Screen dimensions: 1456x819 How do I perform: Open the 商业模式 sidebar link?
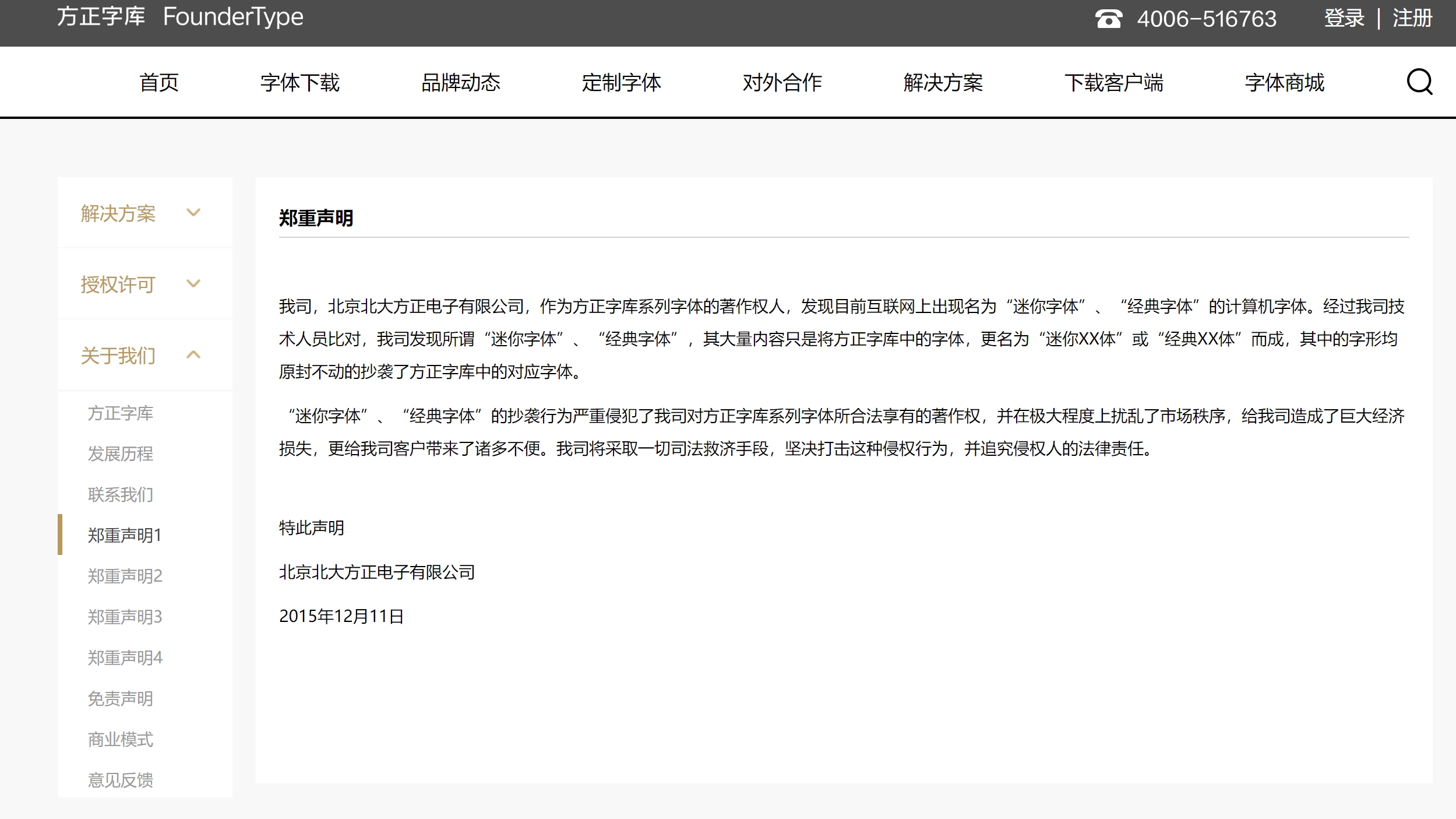point(121,739)
